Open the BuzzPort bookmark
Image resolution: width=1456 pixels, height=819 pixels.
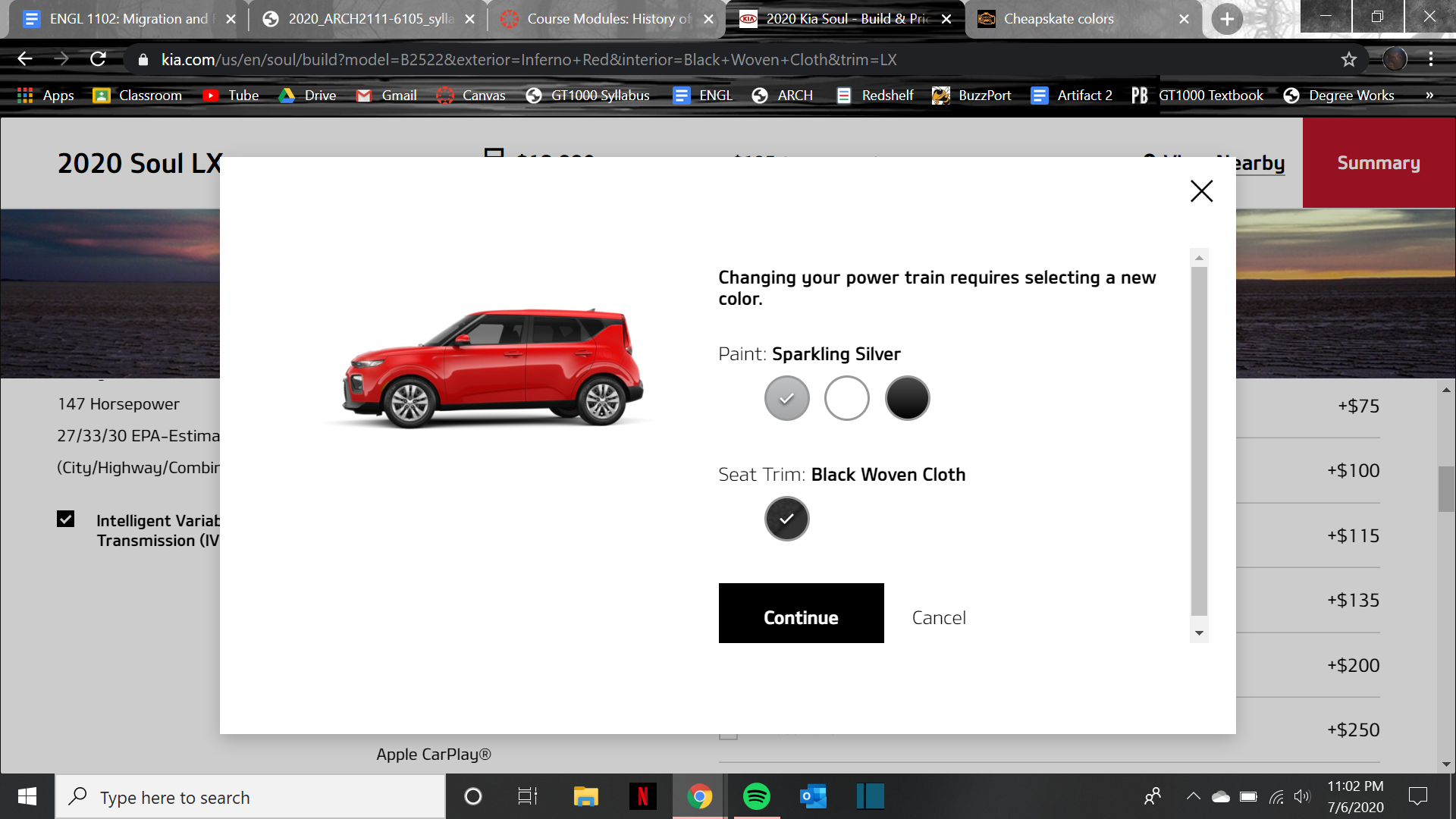(971, 96)
